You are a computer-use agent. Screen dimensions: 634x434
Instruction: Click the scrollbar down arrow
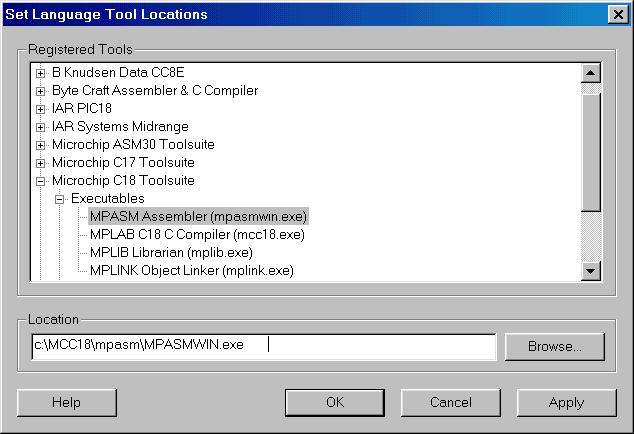pyautogui.click(x=591, y=271)
